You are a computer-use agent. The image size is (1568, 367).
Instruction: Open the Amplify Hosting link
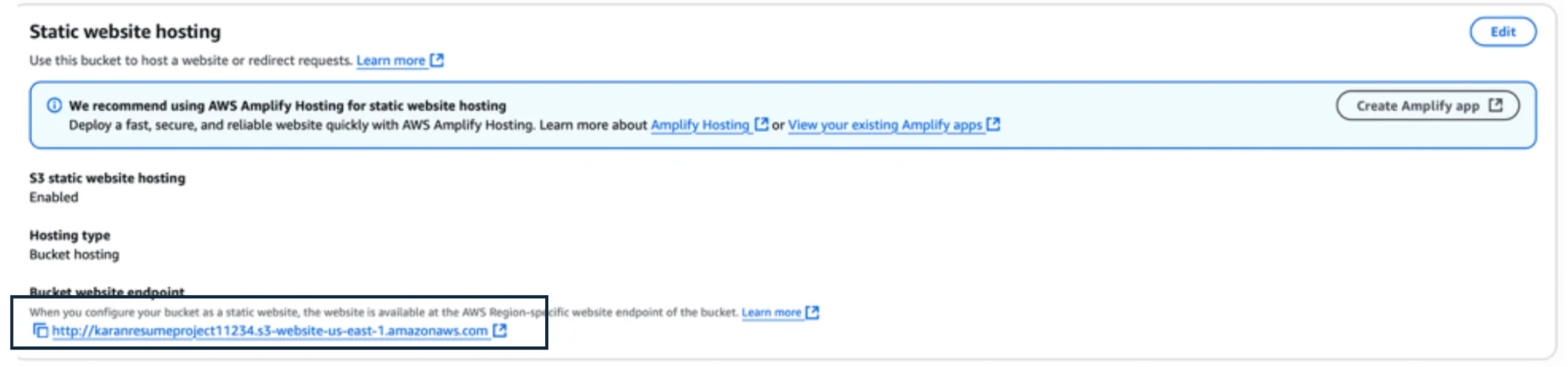click(700, 125)
